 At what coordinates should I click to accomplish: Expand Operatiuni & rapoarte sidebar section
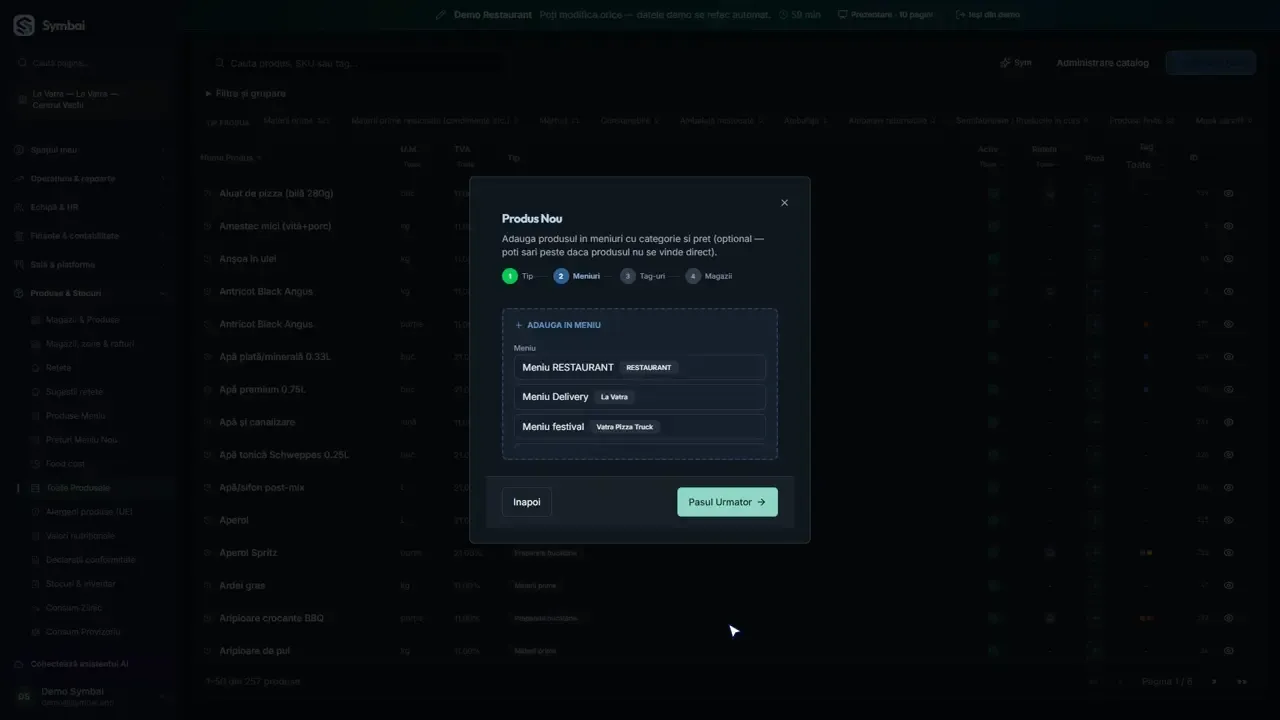pyautogui.click(x=90, y=179)
